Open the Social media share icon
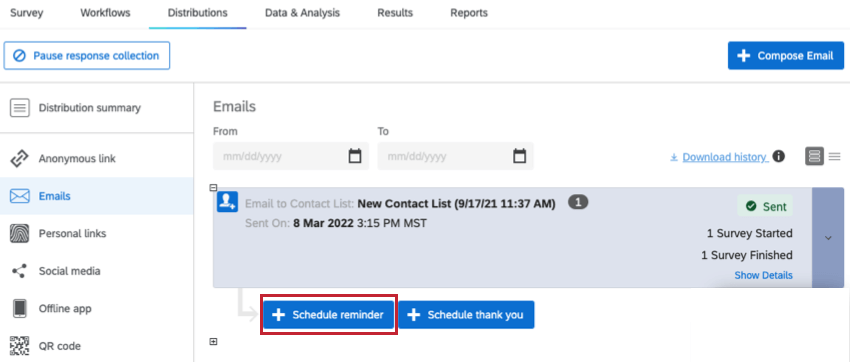The width and height of the screenshot is (850, 362). click(x=20, y=271)
